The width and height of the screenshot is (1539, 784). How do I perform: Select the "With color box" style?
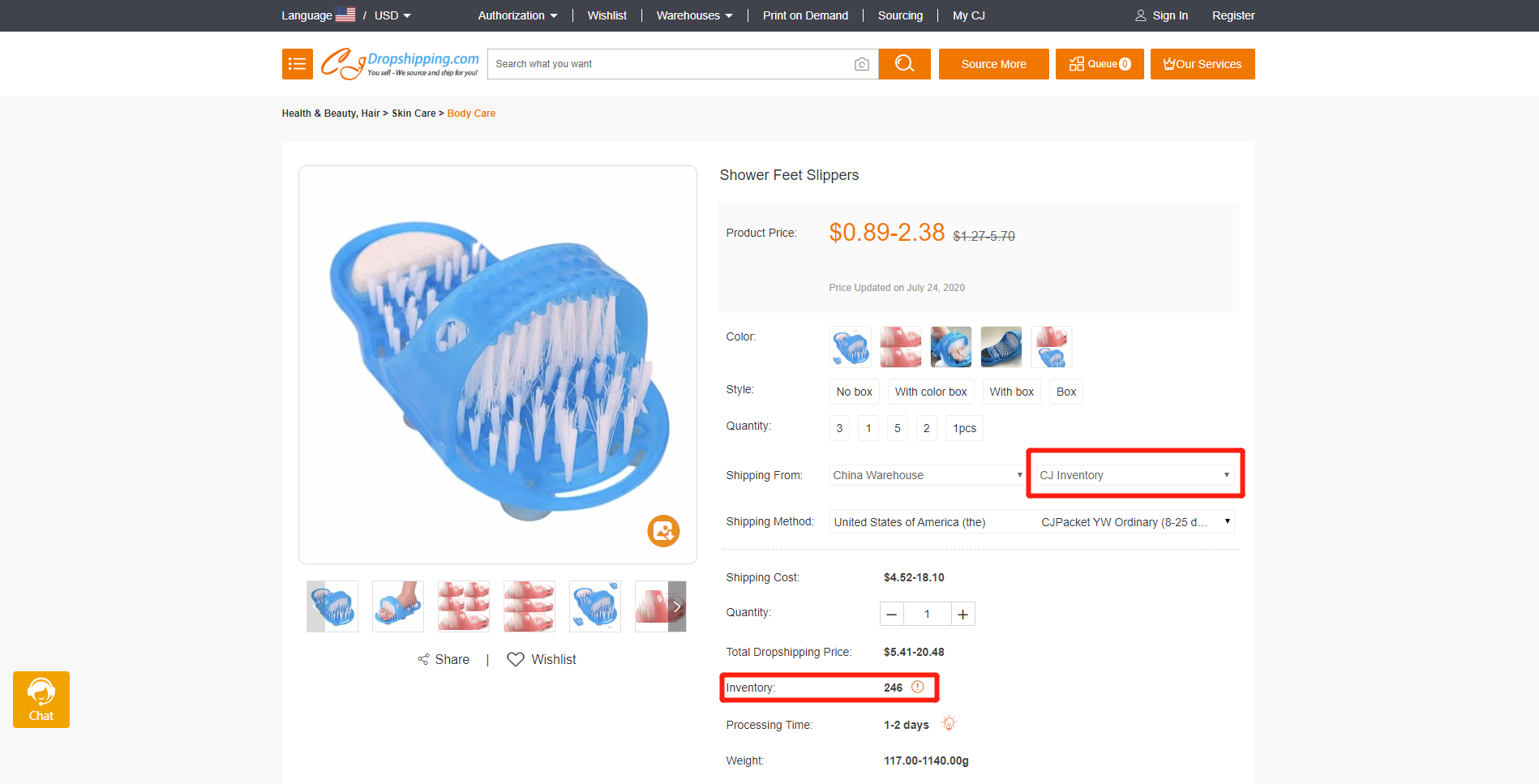click(930, 392)
